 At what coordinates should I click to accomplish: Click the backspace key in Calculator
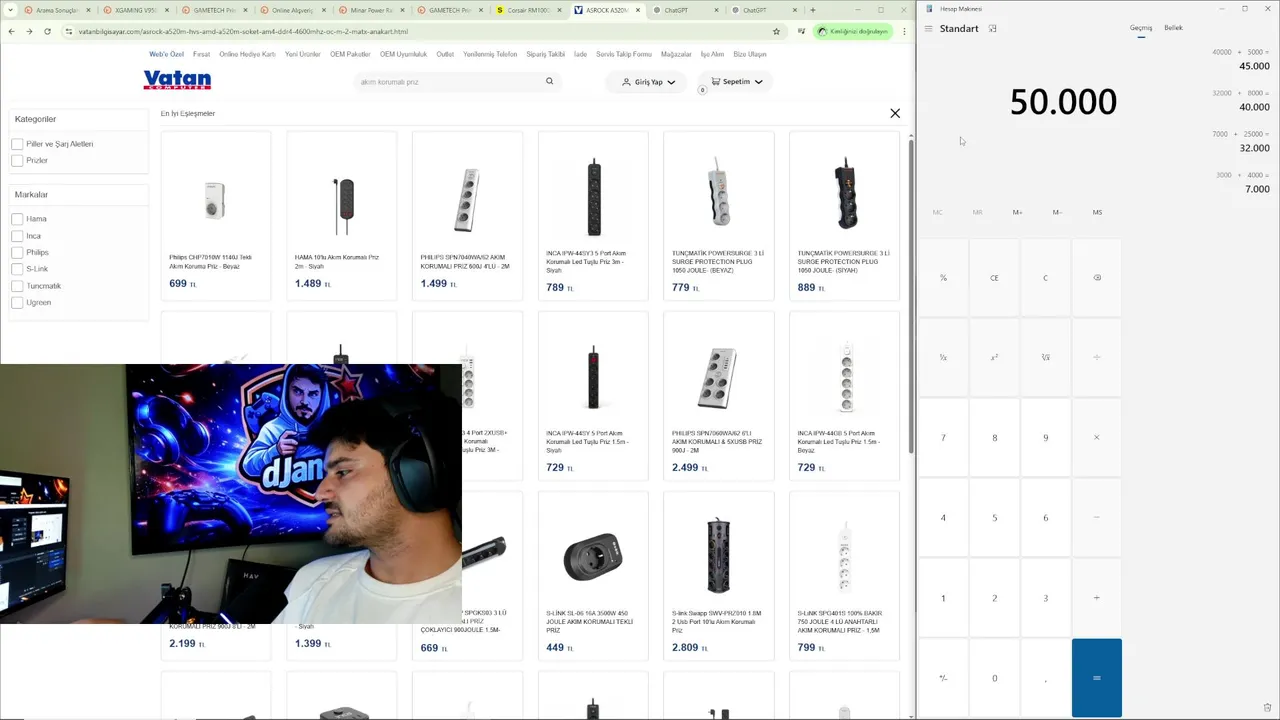click(1097, 278)
